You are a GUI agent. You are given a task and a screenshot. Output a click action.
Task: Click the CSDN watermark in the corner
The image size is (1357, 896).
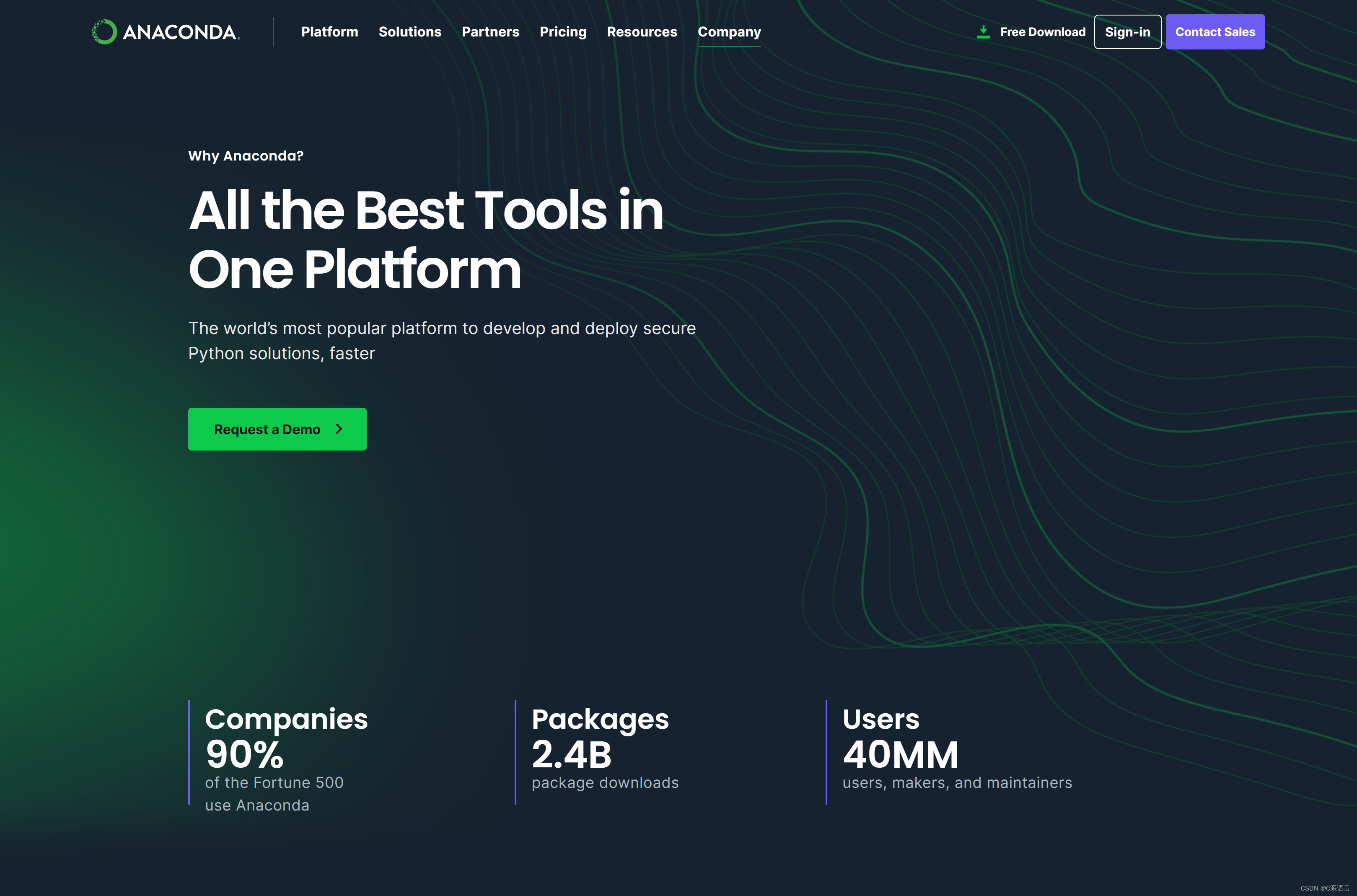(1324, 888)
